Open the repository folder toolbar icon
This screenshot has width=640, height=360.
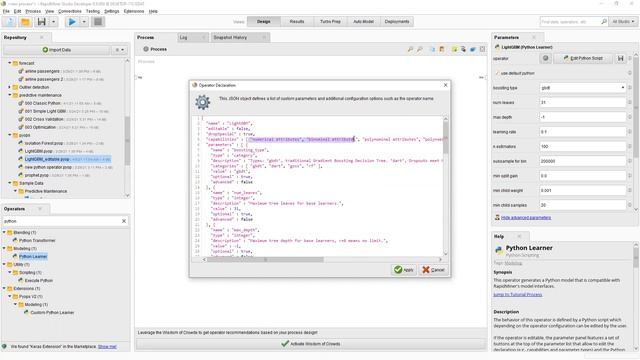(x=25, y=22)
